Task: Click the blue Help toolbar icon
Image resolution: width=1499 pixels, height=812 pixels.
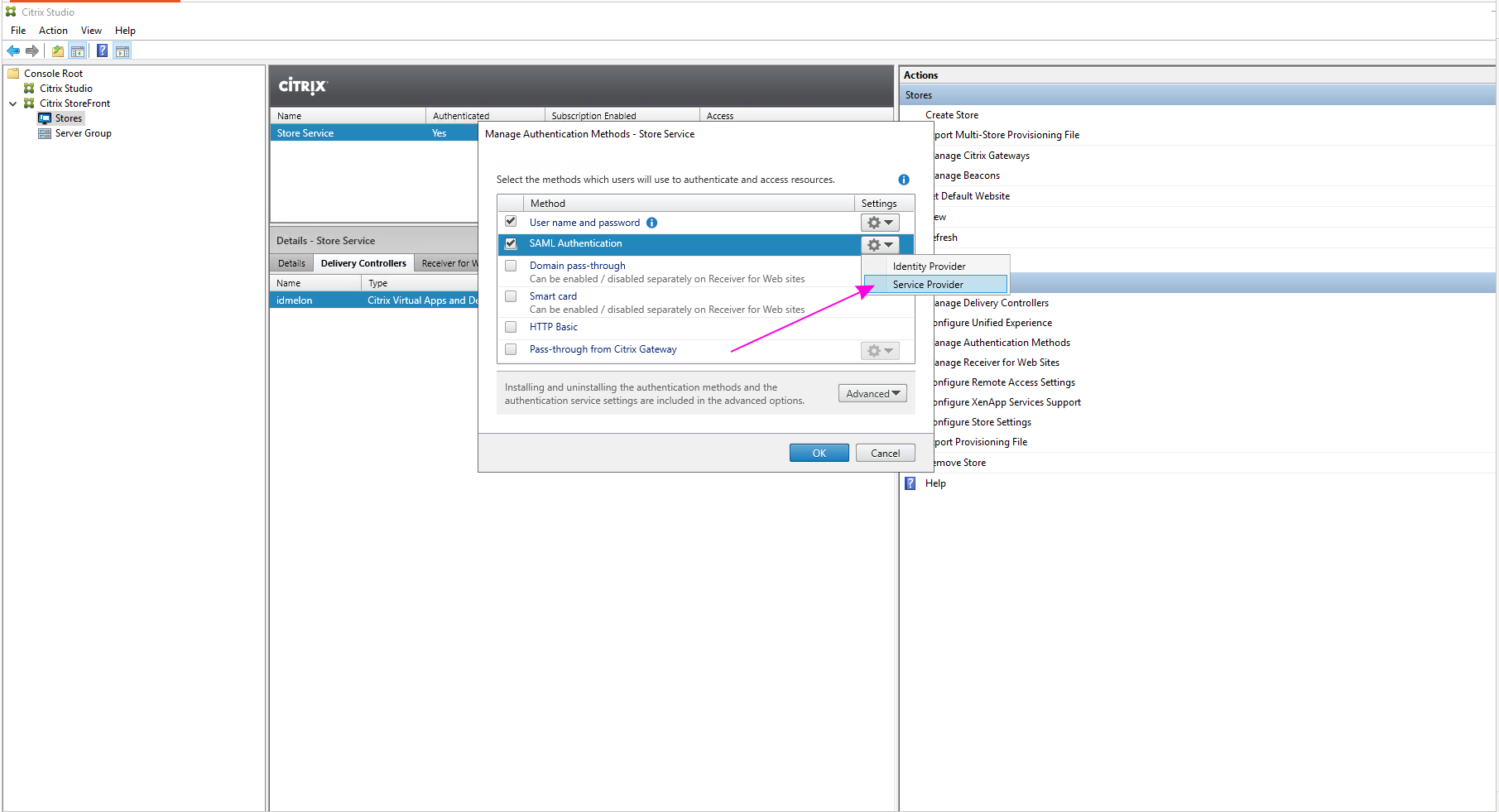Action: coord(102,51)
